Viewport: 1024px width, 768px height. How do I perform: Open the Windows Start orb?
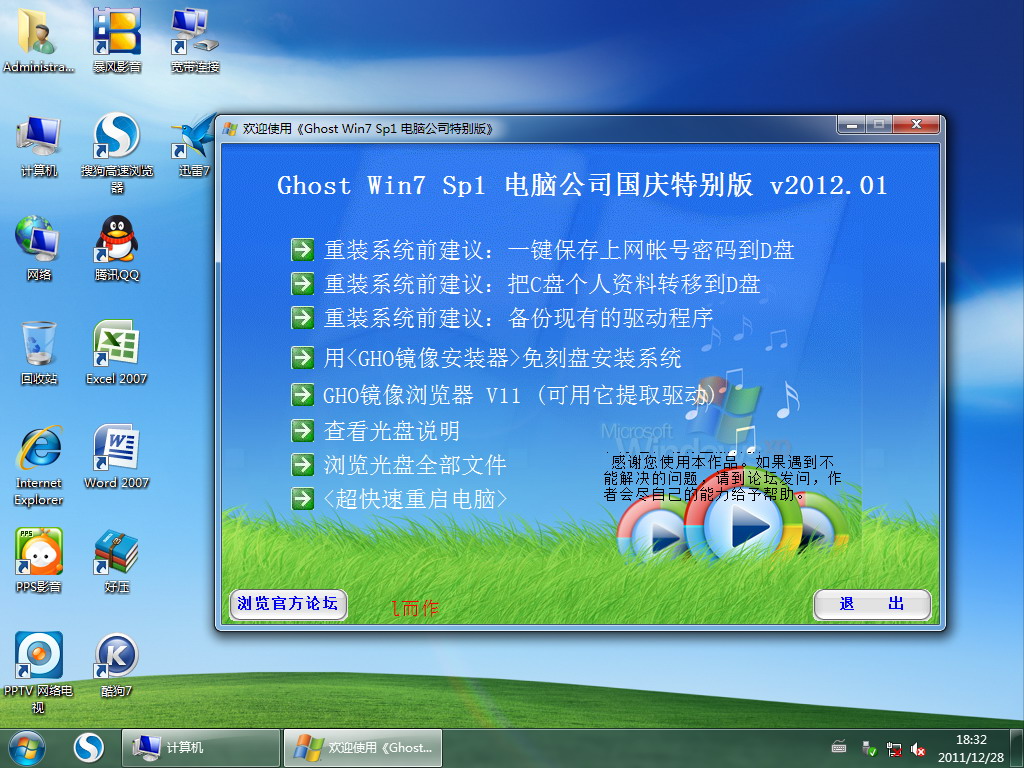(27, 747)
